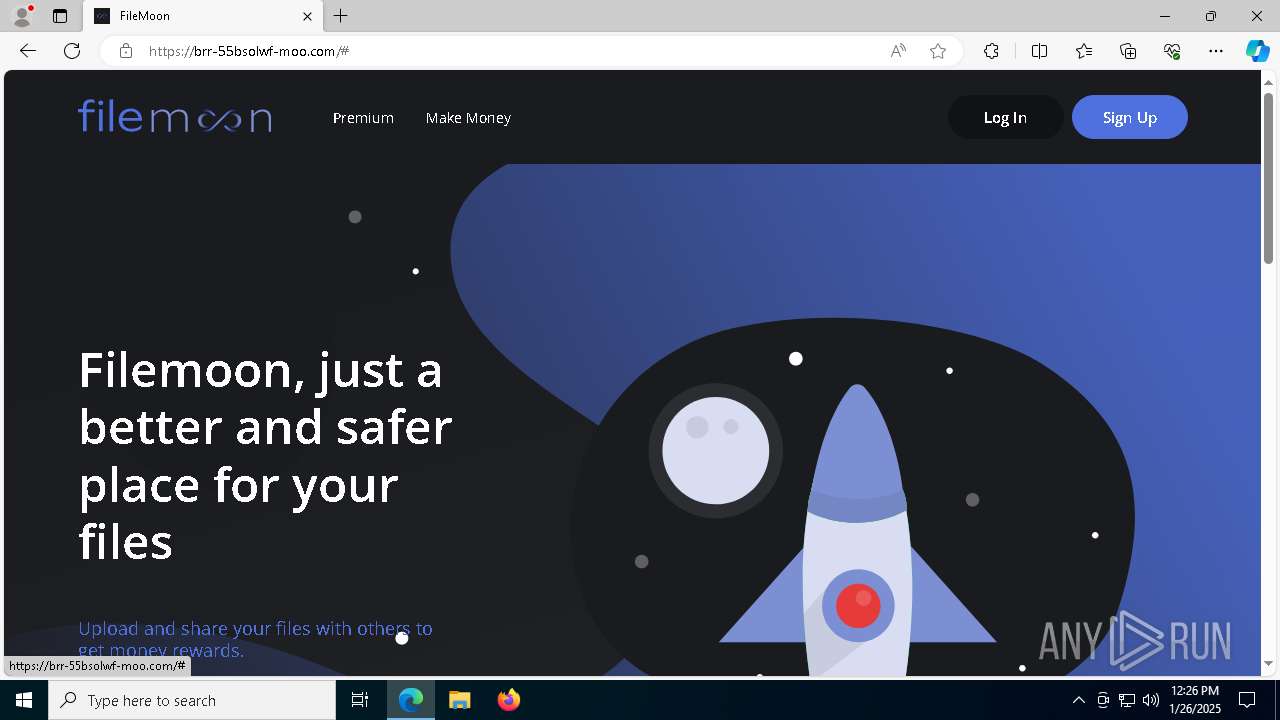Screen dimensions: 1280x720
Task: Open the Favorites list
Action: pyautogui.click(x=1084, y=51)
